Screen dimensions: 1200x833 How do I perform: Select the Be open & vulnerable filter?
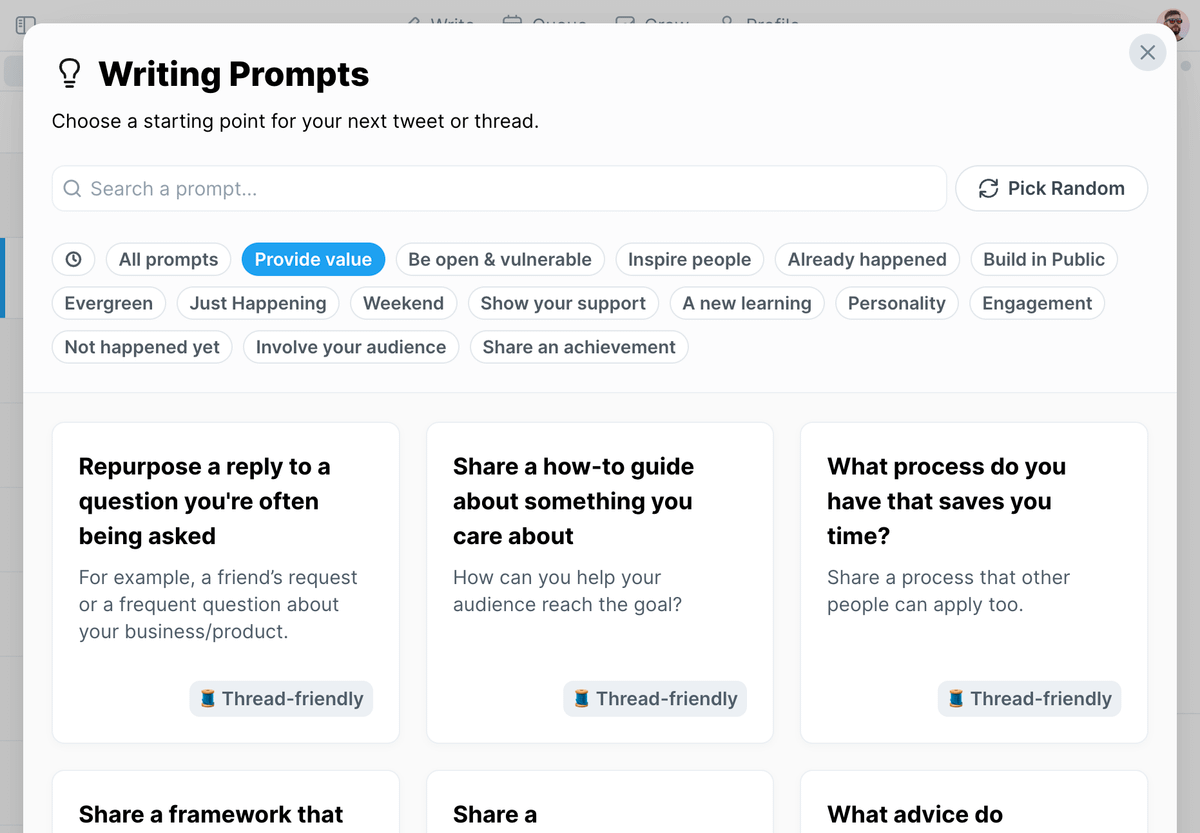coord(500,259)
